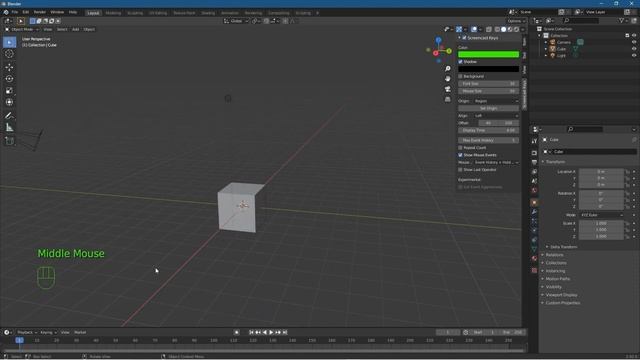Open the Playback popover in timeline
Image resolution: width=640 pixels, height=360 pixels.
pyautogui.click(x=27, y=333)
